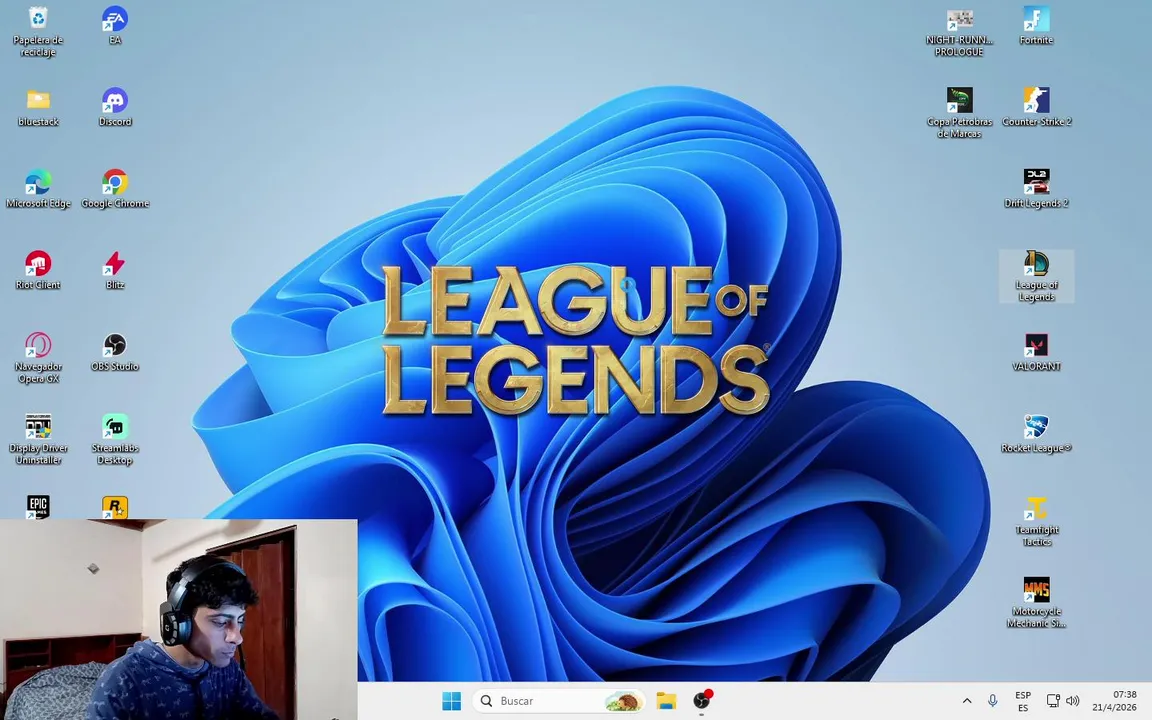Open the volume speaker tray icon
The width and height of the screenshot is (1152, 720).
point(1073,701)
